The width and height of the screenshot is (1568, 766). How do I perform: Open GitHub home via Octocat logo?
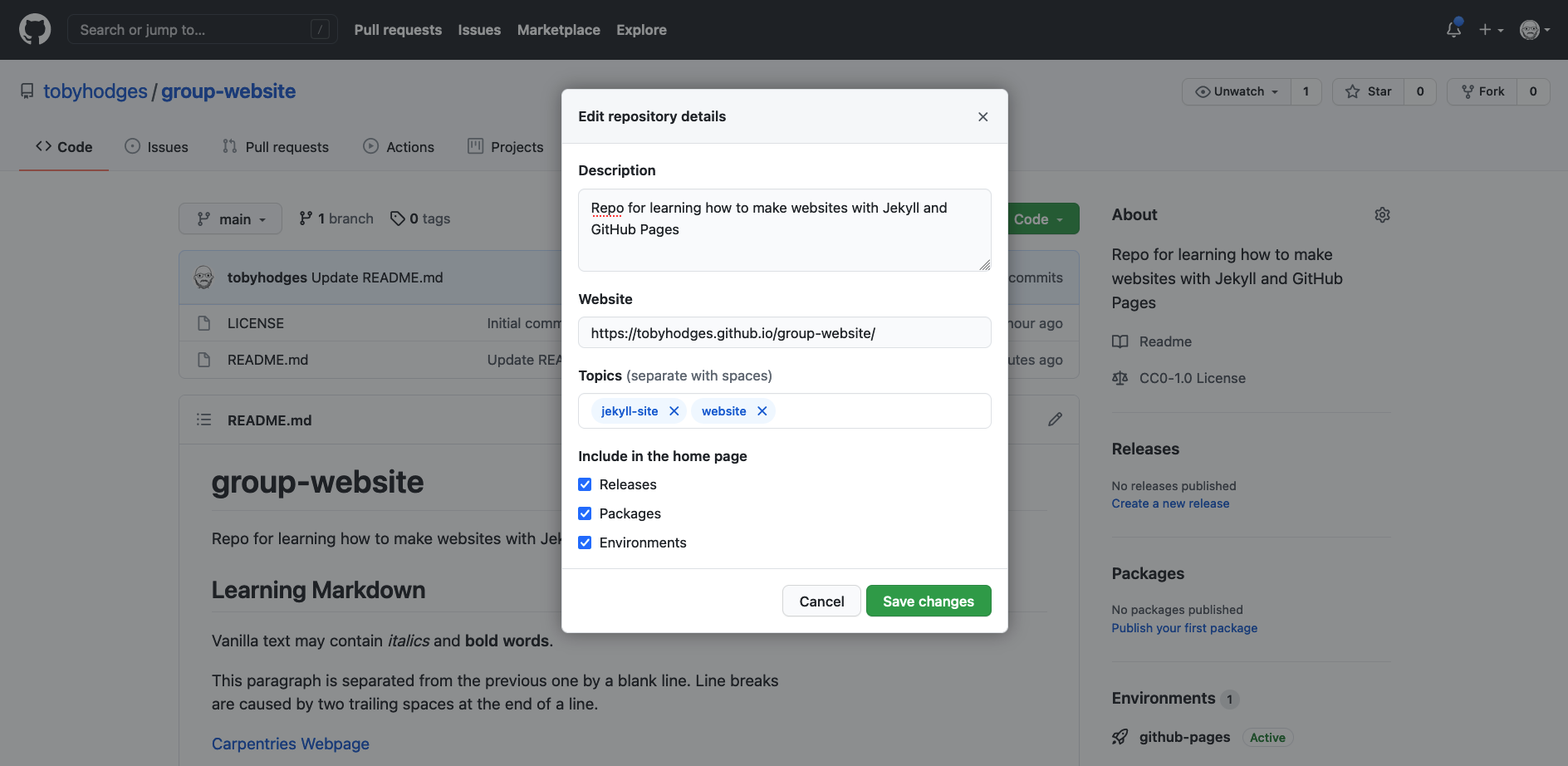click(x=35, y=30)
